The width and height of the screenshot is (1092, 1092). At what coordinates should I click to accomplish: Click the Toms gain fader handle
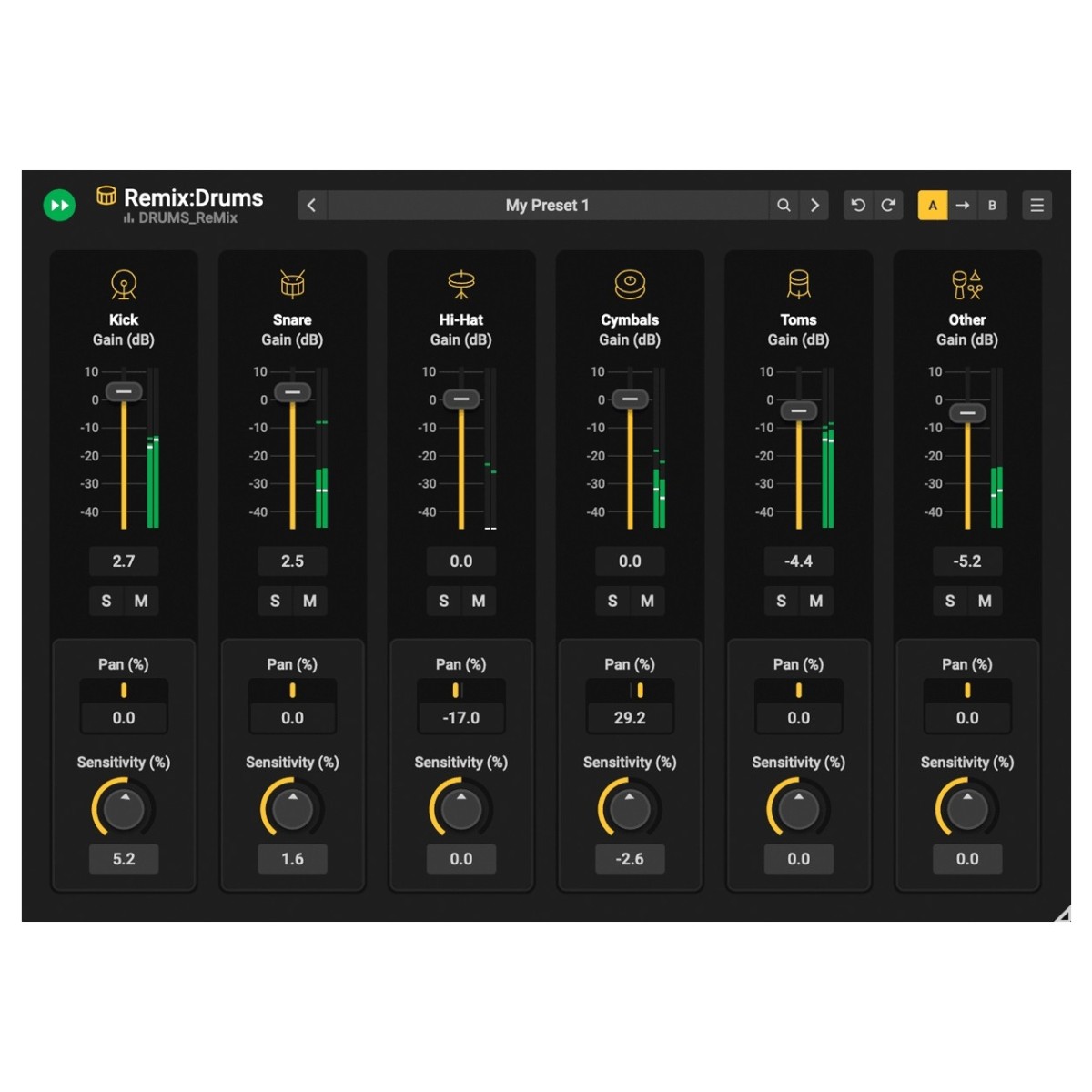(798, 411)
